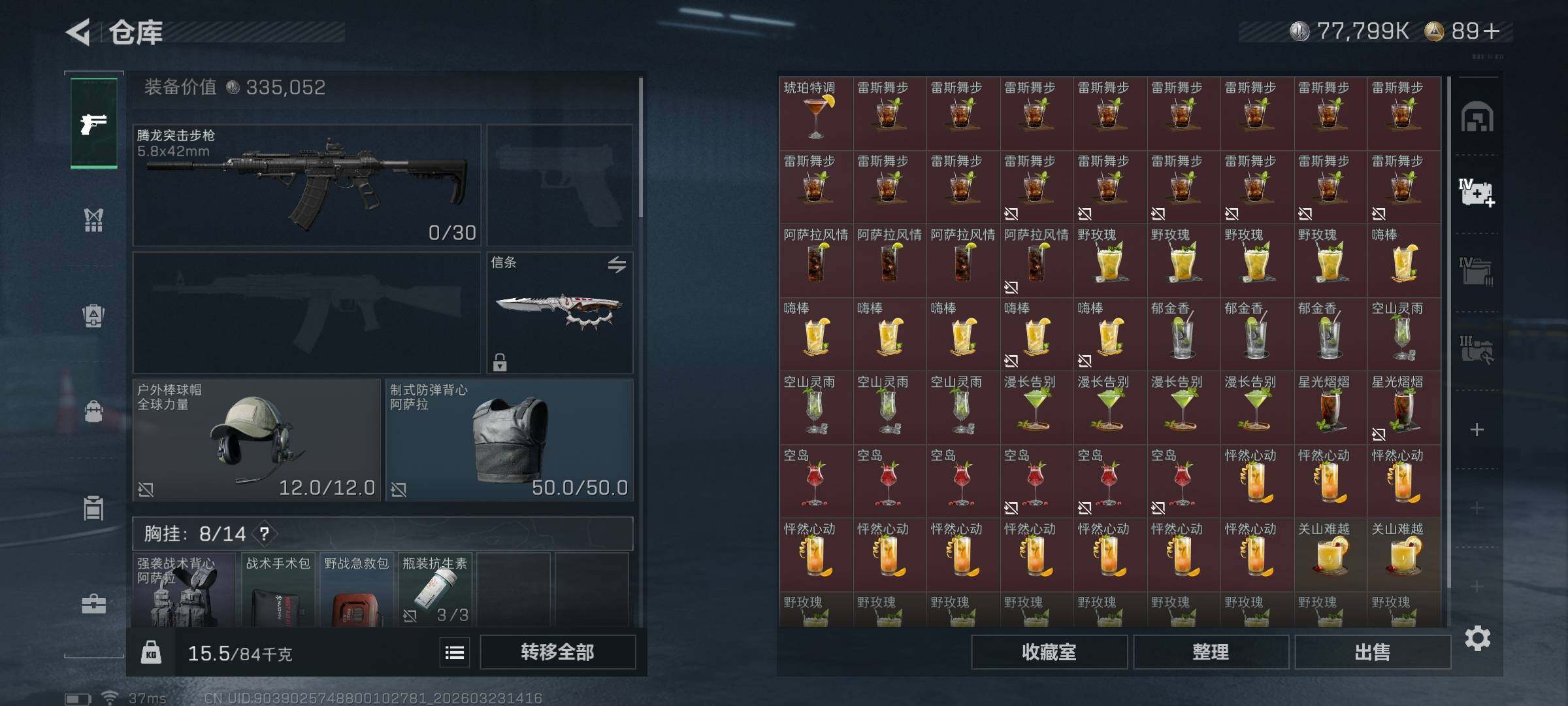Click the weight lock KG icon
Screen dimensions: 1568x706
point(151,652)
